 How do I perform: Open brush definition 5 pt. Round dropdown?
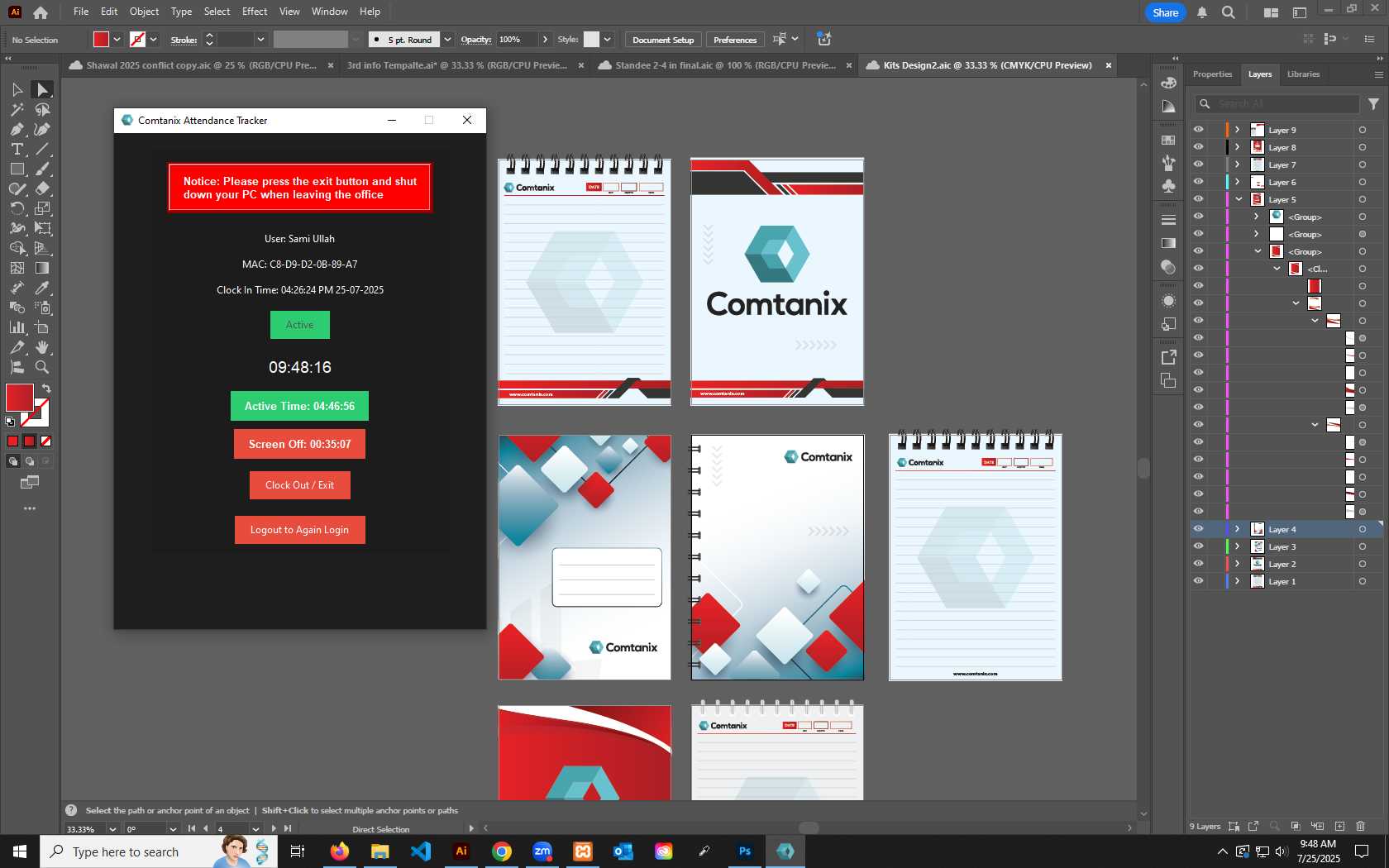[x=447, y=40]
